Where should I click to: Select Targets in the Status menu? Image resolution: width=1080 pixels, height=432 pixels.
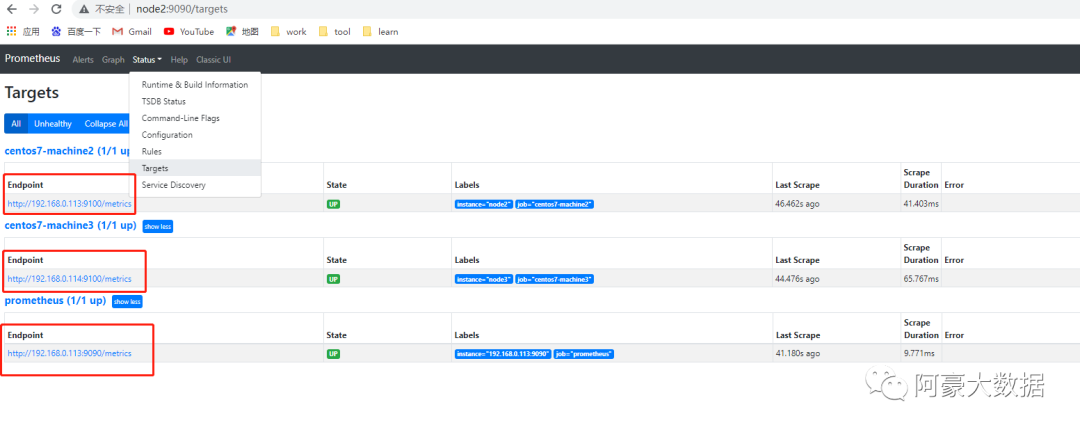click(195, 168)
